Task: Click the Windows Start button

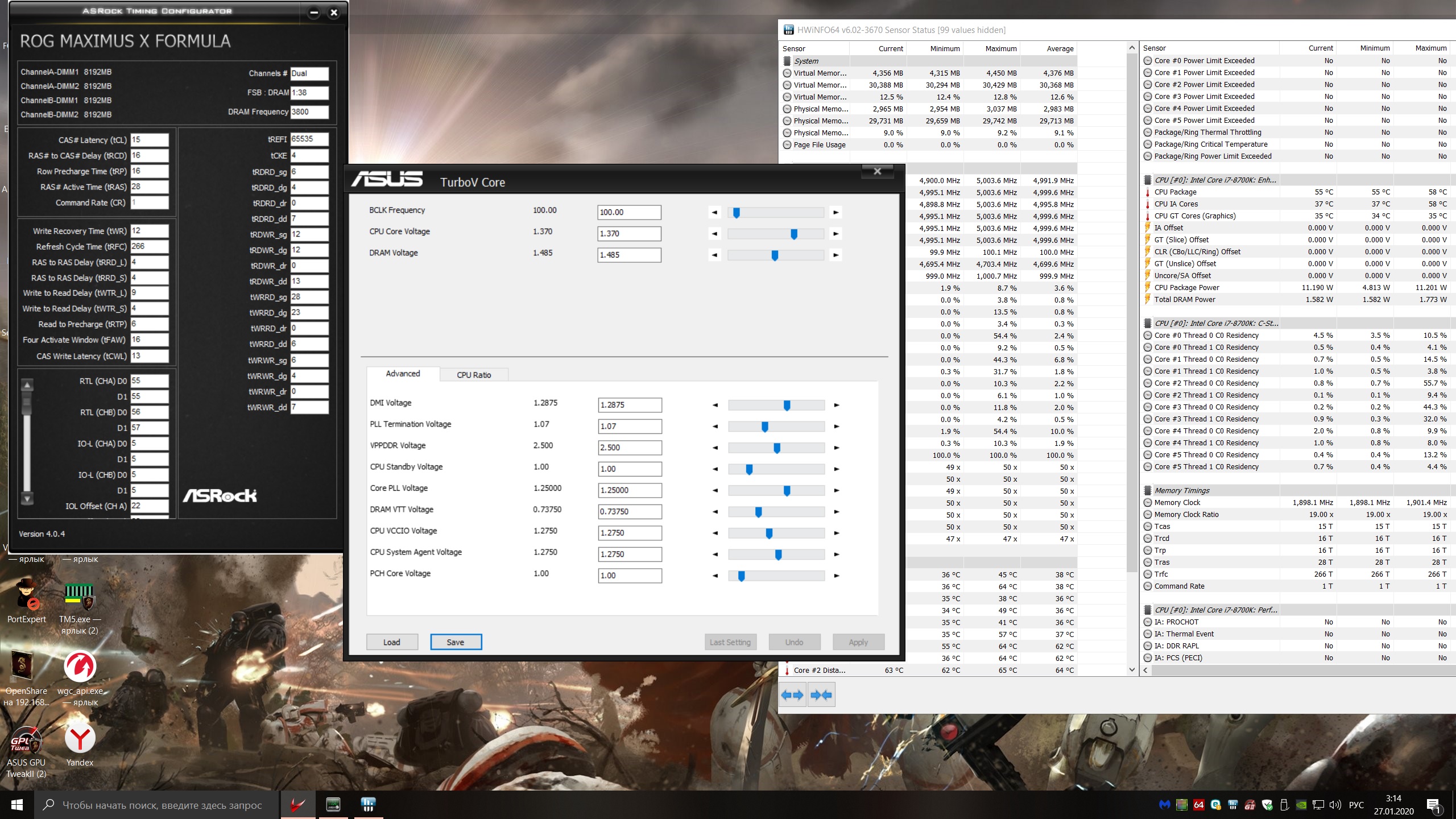Action: [17, 805]
